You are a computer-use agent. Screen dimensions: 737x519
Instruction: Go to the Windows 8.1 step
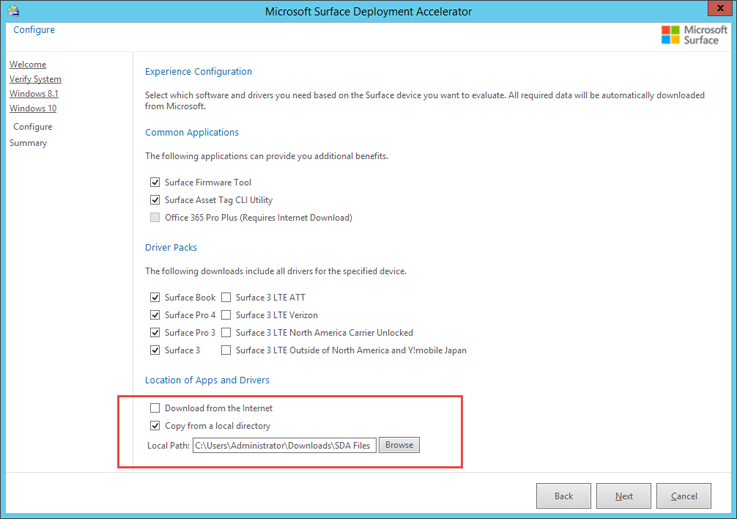coord(34,94)
